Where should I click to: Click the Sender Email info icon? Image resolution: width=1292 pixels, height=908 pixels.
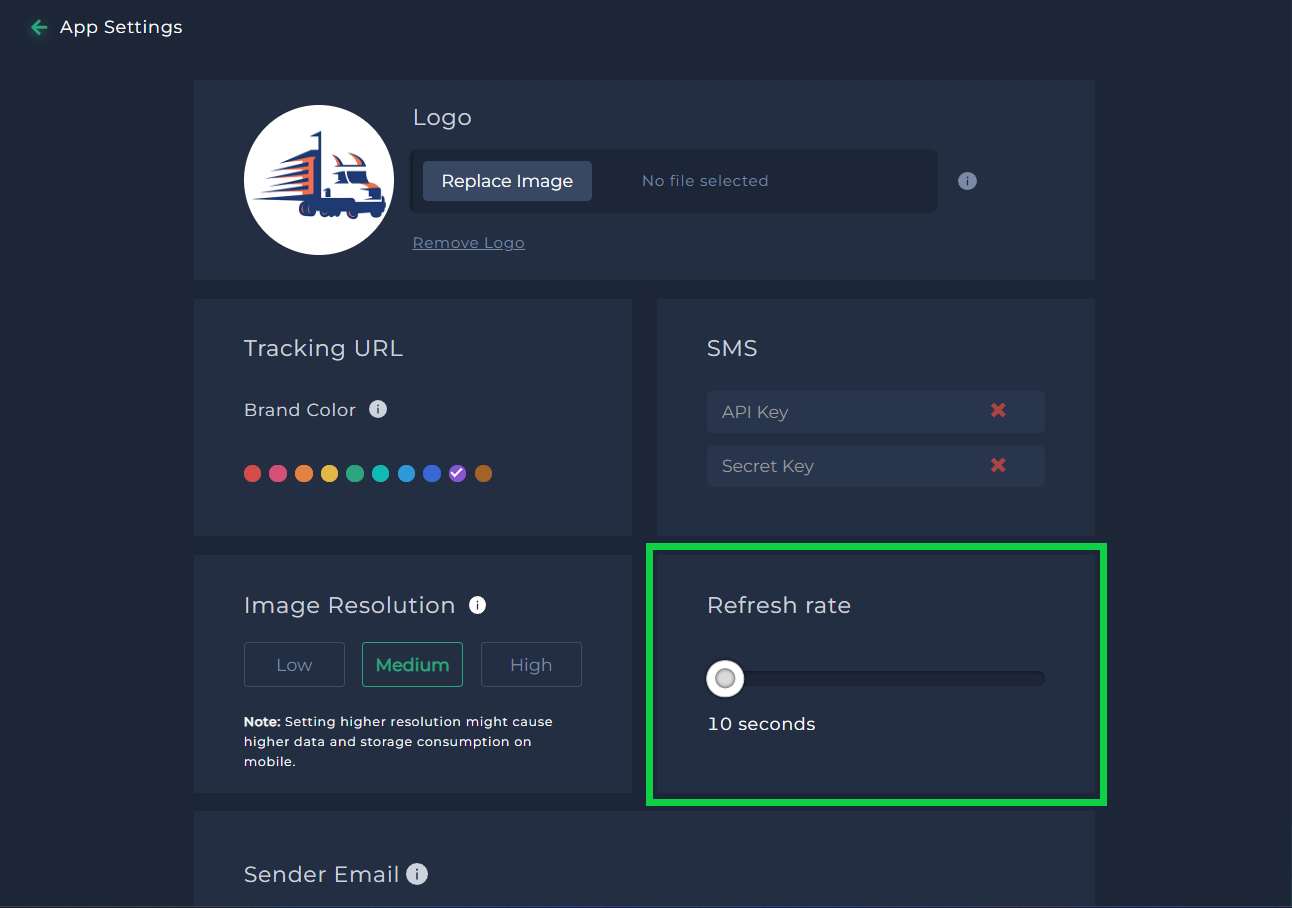tap(417, 874)
